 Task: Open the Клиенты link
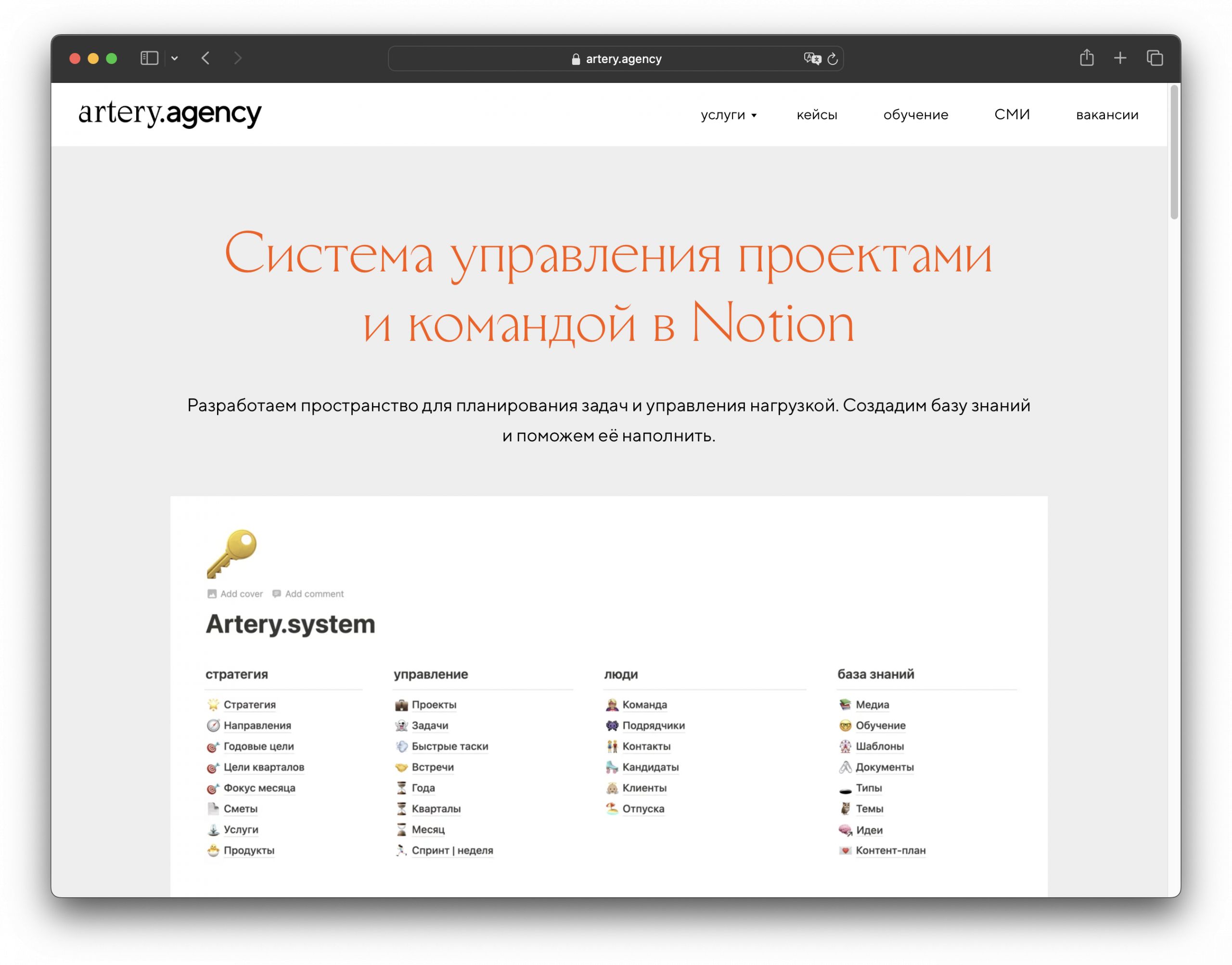[644, 787]
